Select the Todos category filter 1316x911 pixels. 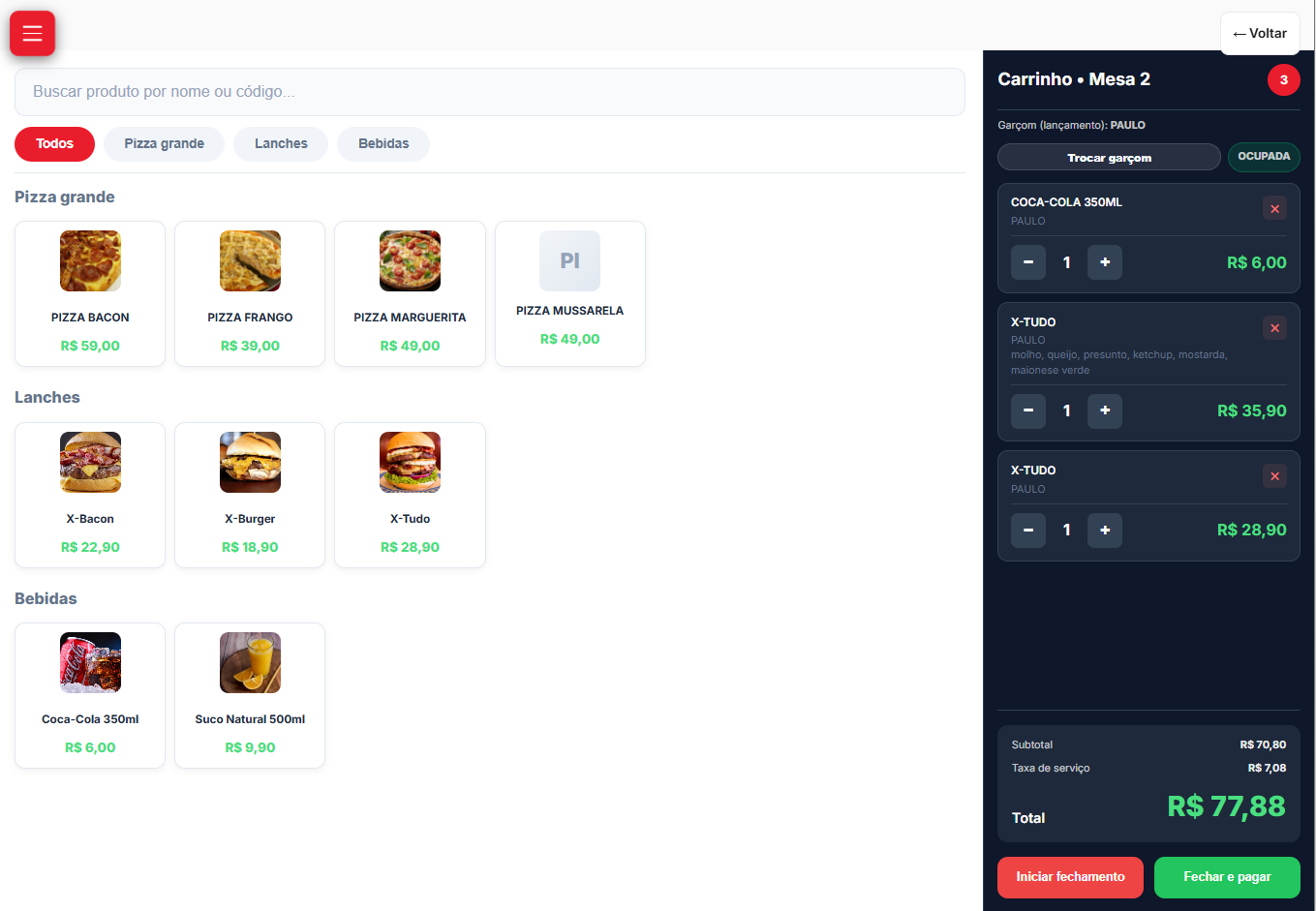(x=54, y=144)
